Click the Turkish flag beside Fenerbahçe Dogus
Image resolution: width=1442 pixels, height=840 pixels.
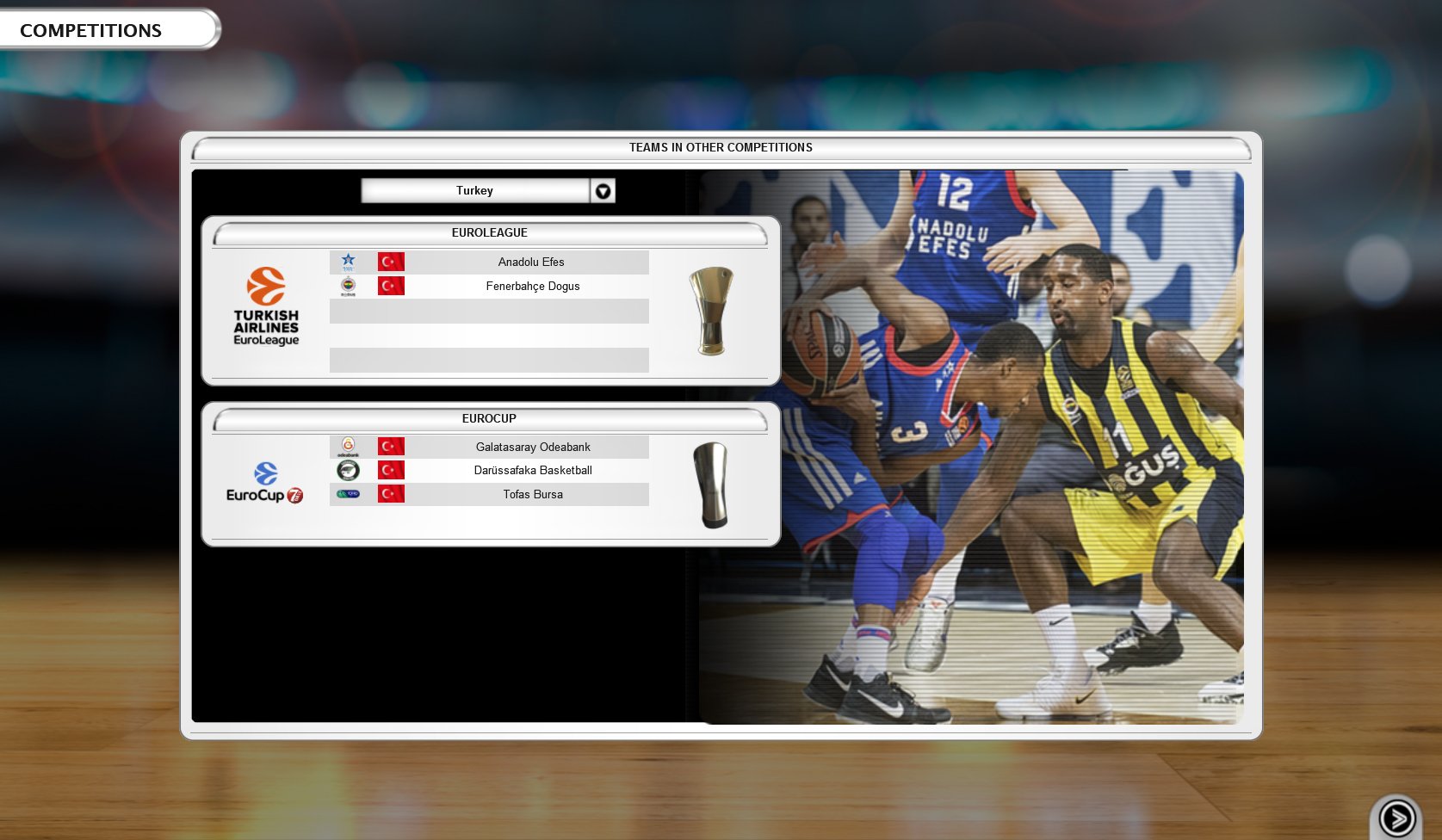click(x=391, y=286)
